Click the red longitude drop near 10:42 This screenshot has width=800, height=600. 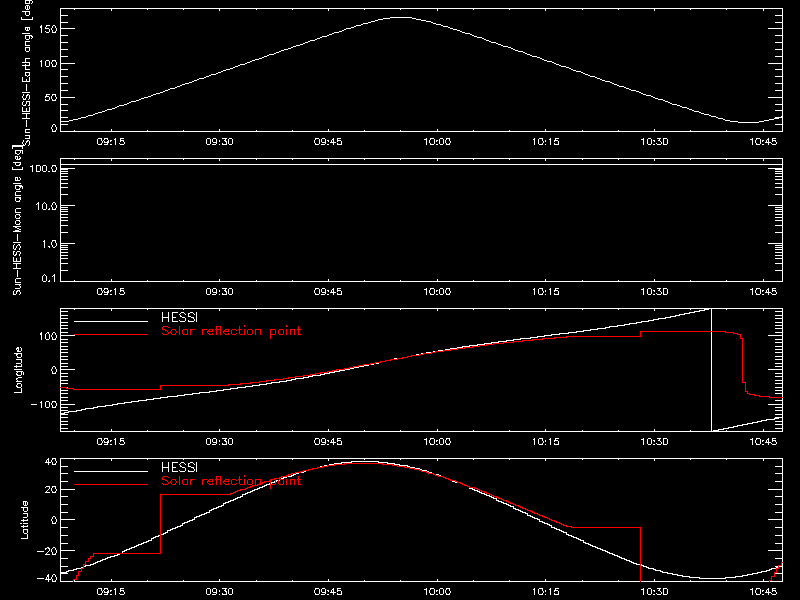click(743, 360)
